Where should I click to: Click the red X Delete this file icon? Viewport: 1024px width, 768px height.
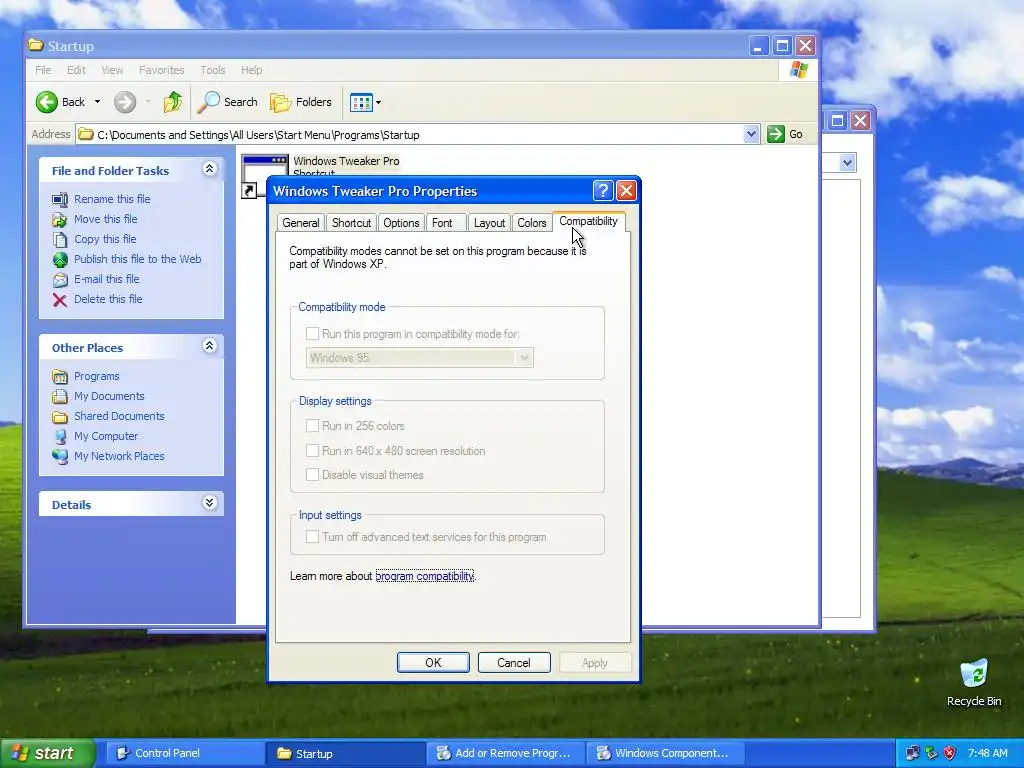point(60,299)
